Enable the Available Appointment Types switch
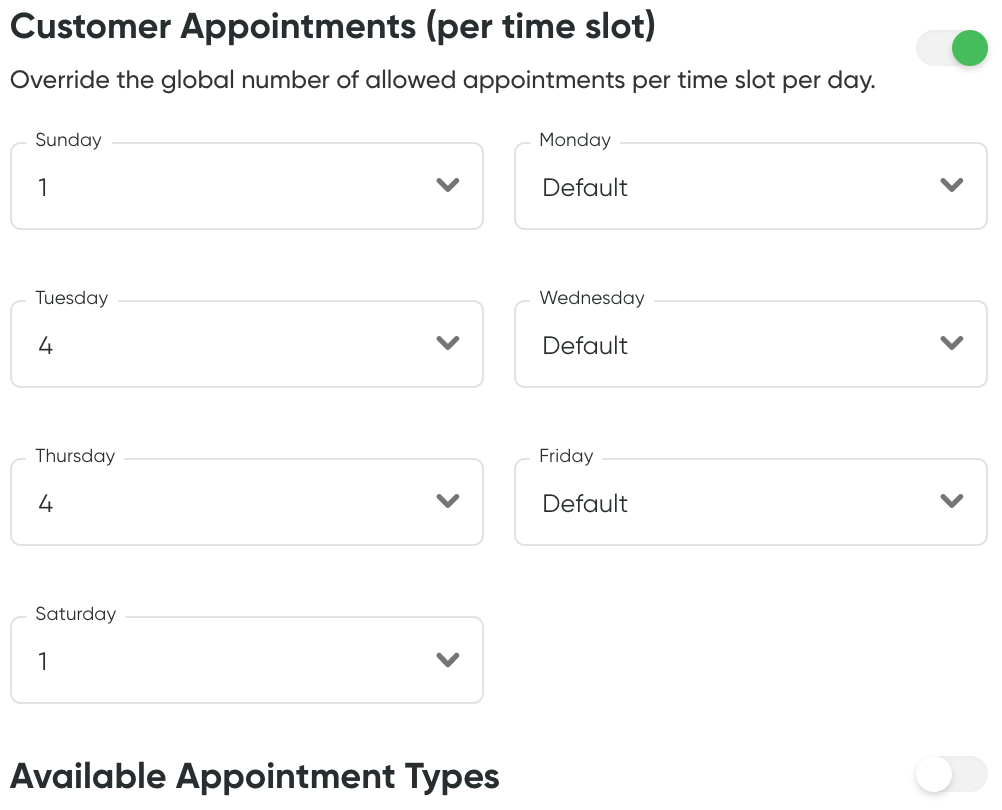 pos(951,774)
